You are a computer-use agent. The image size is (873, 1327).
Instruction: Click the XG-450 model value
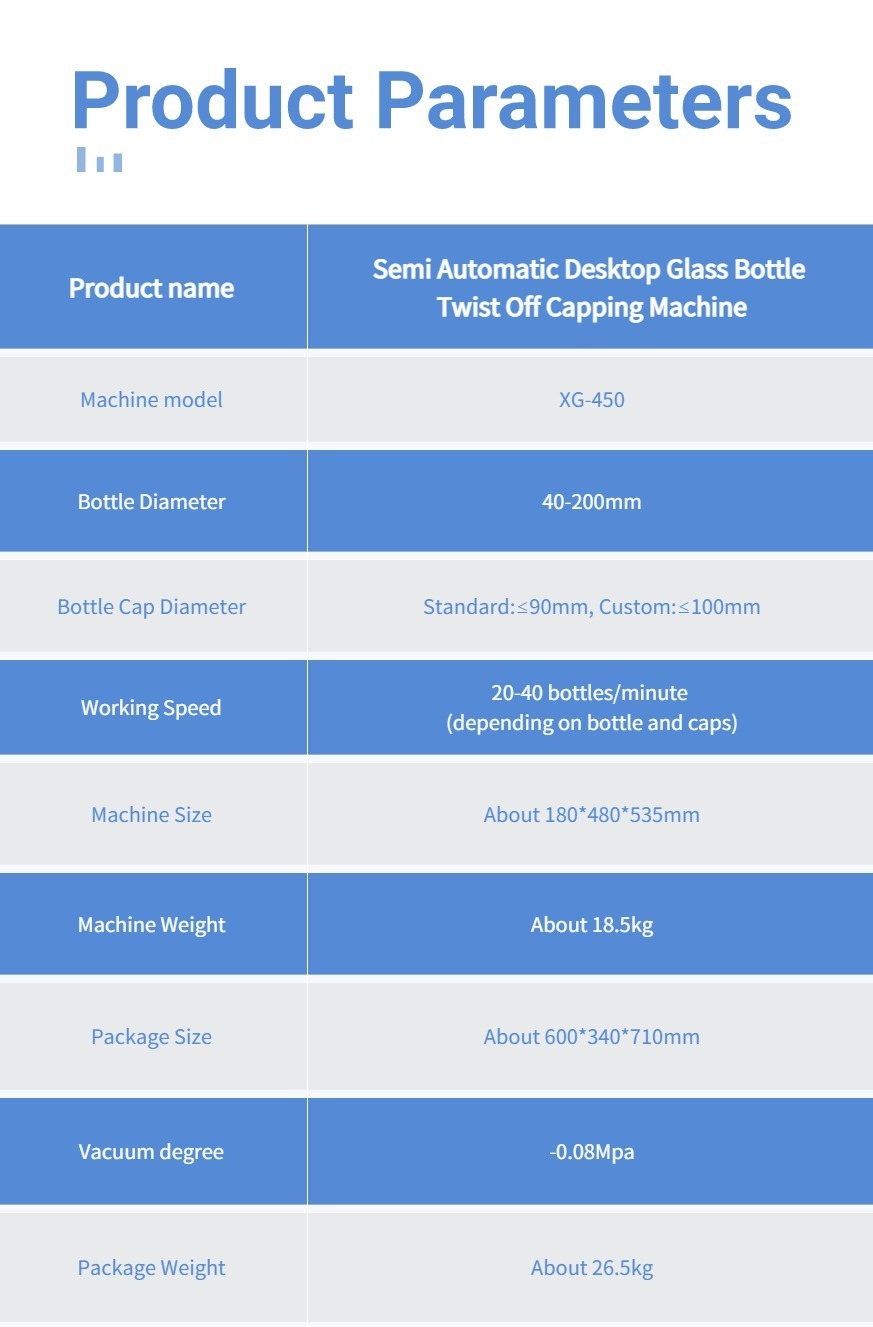[x=591, y=400]
